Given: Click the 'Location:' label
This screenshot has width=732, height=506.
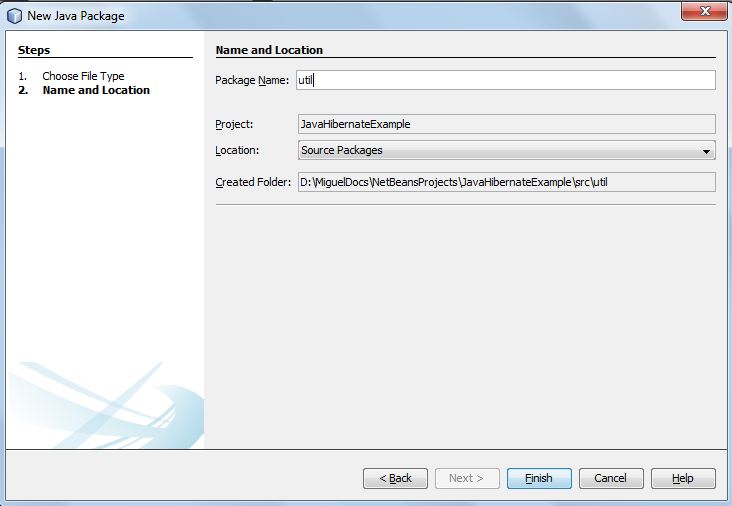Looking at the screenshot, I should pos(237,150).
